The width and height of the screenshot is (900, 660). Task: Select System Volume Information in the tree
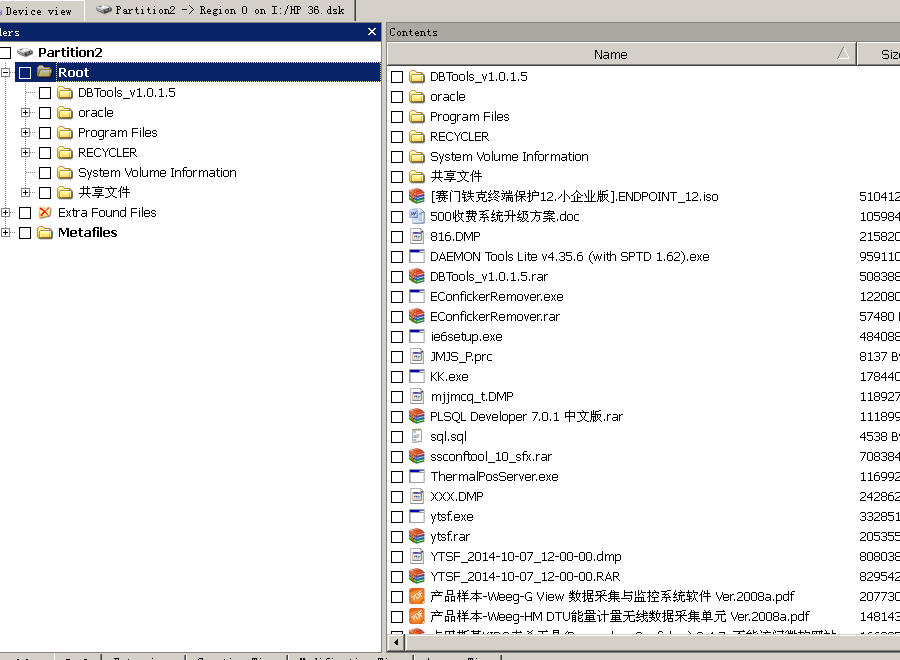point(157,172)
